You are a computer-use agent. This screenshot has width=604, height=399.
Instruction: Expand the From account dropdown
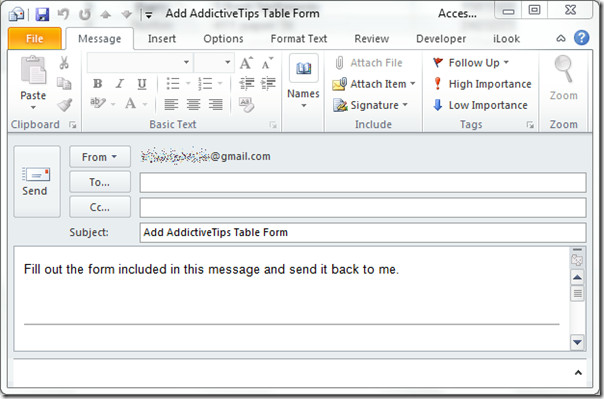click(100, 157)
